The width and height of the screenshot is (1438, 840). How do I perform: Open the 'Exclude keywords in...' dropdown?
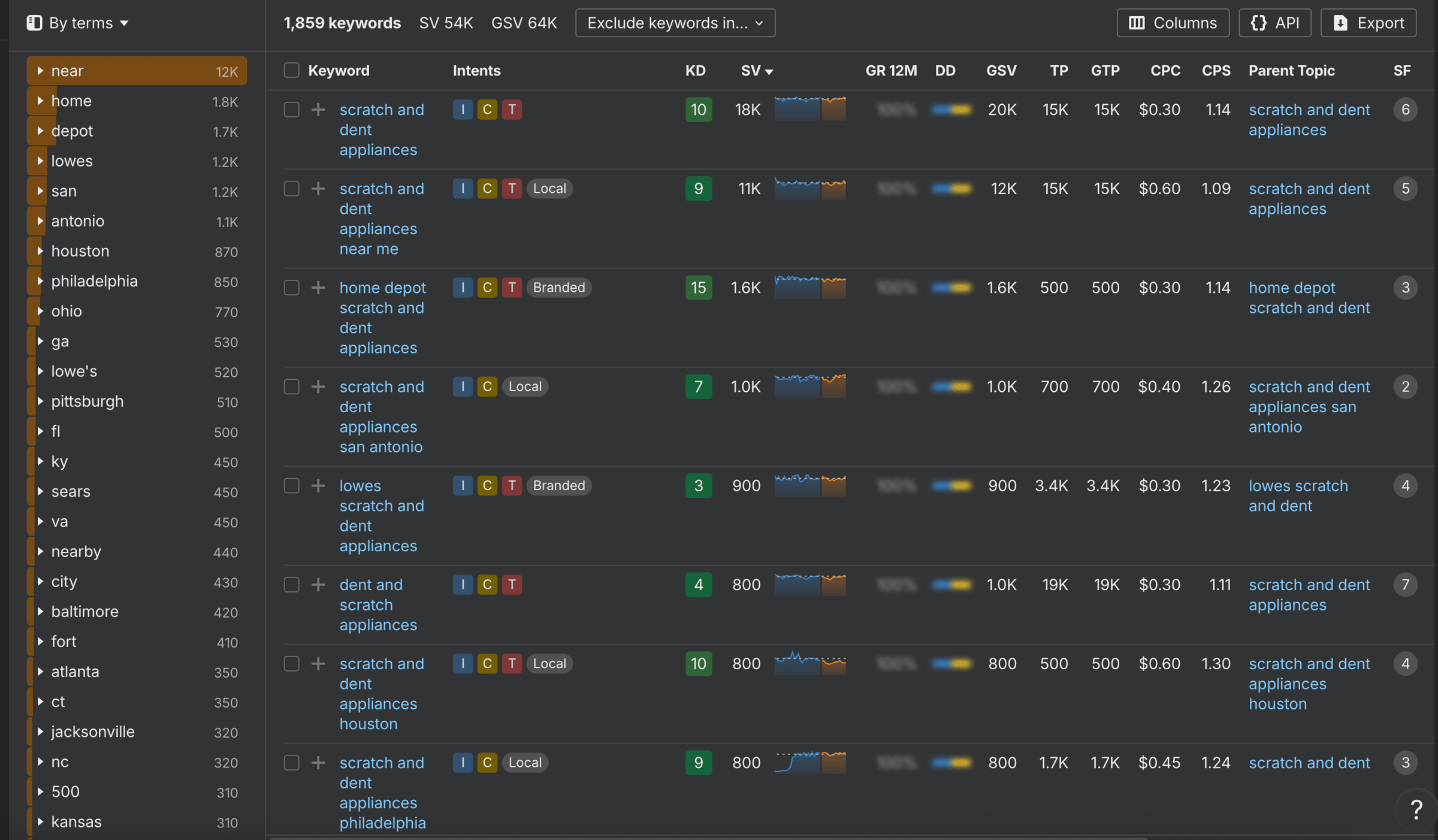coord(675,23)
